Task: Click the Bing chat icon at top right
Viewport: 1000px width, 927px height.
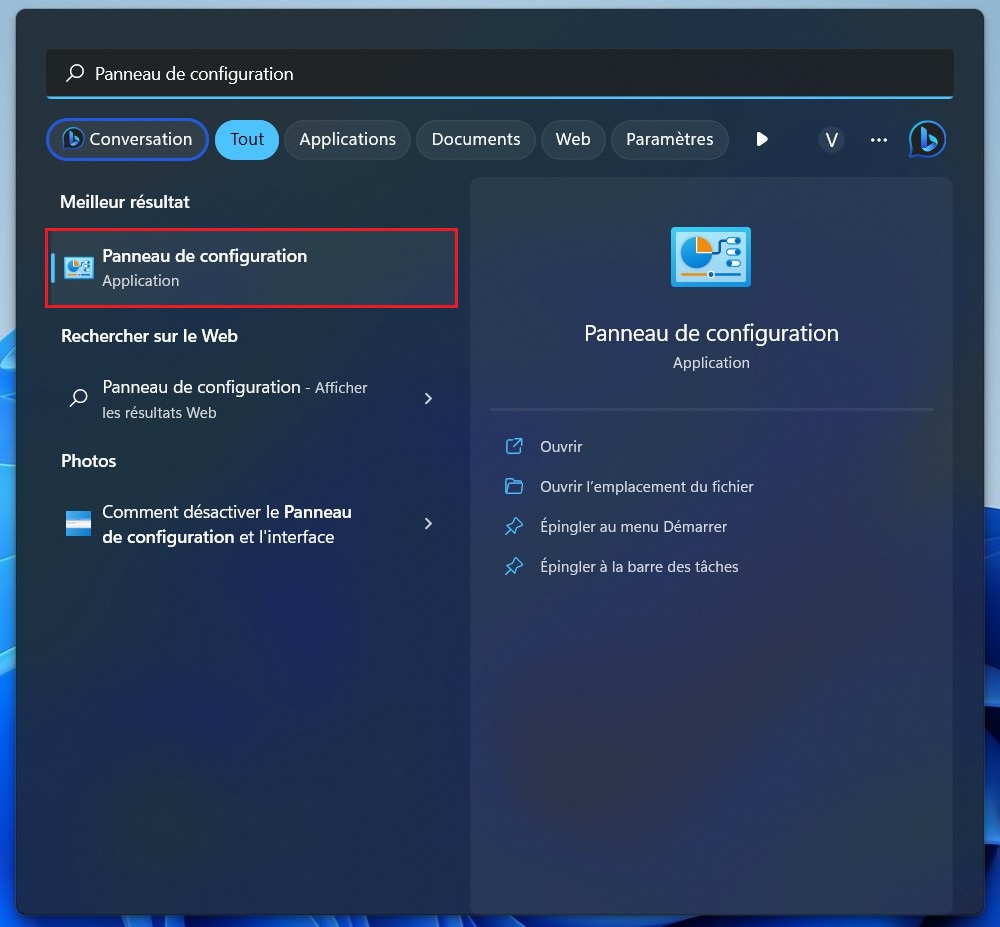Action: 927,140
